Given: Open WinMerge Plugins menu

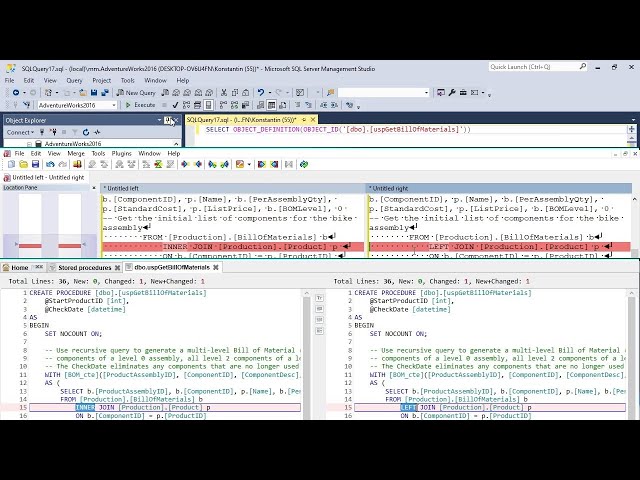Looking at the screenshot, I should [x=122, y=153].
